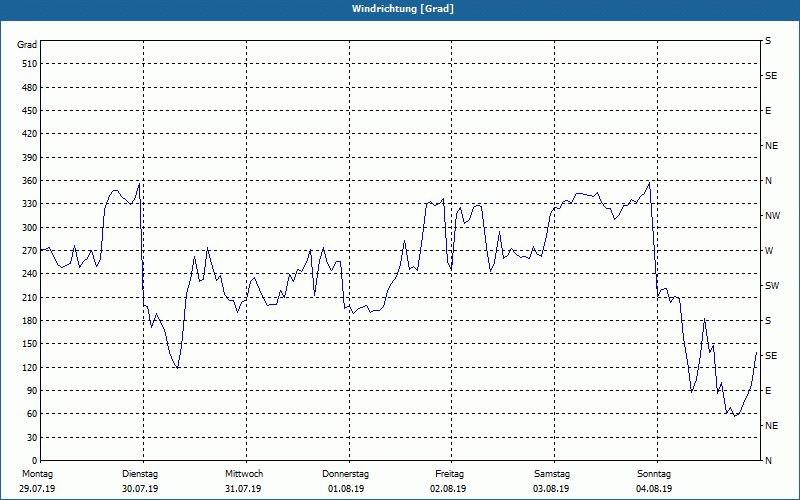Viewport: 800px width, 500px height.
Task: Click the 420 y-axis value
Action: (30, 134)
